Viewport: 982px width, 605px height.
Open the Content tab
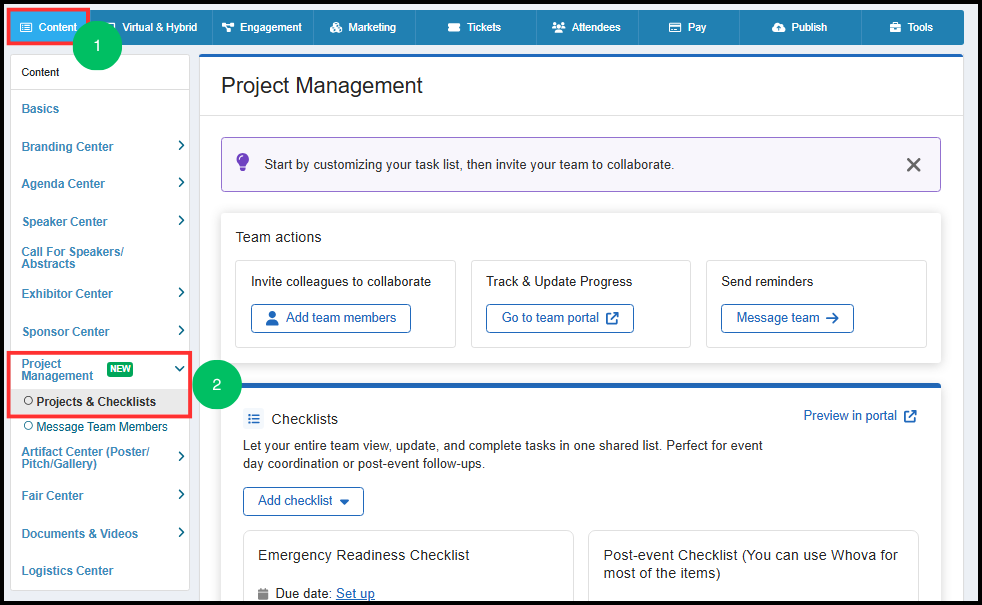(x=49, y=27)
